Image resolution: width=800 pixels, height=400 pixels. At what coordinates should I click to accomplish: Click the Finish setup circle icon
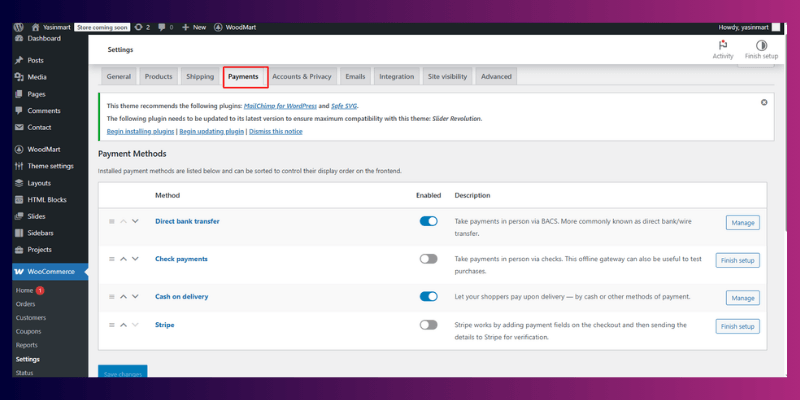pos(761,45)
